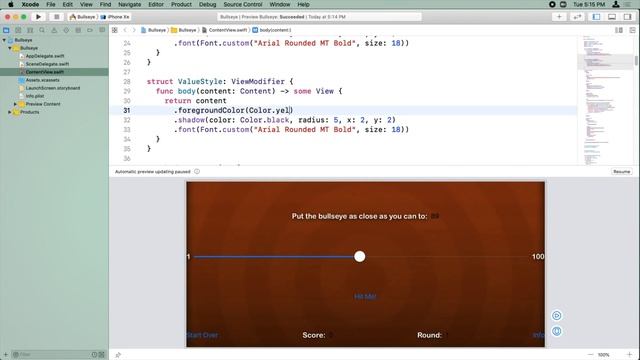Collapse the Bullseye group folder

coord(10,48)
